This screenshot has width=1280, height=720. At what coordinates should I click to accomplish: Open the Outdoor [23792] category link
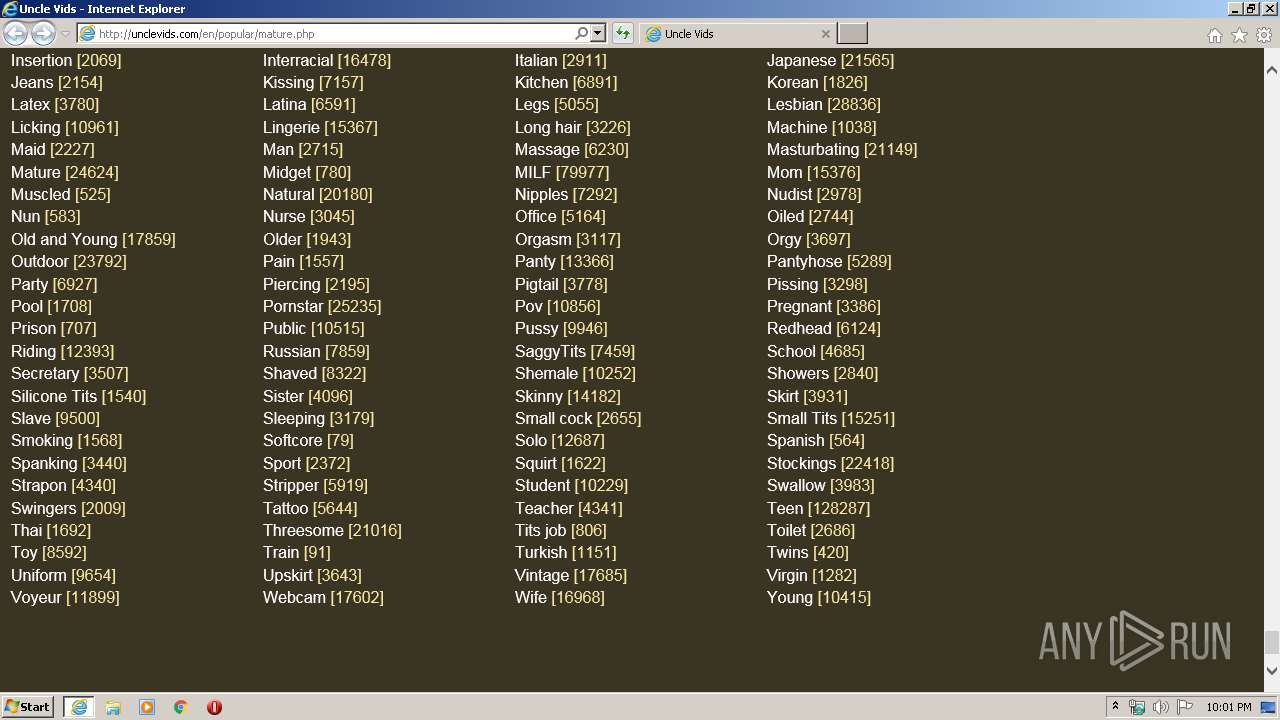pyautogui.click(x=69, y=261)
